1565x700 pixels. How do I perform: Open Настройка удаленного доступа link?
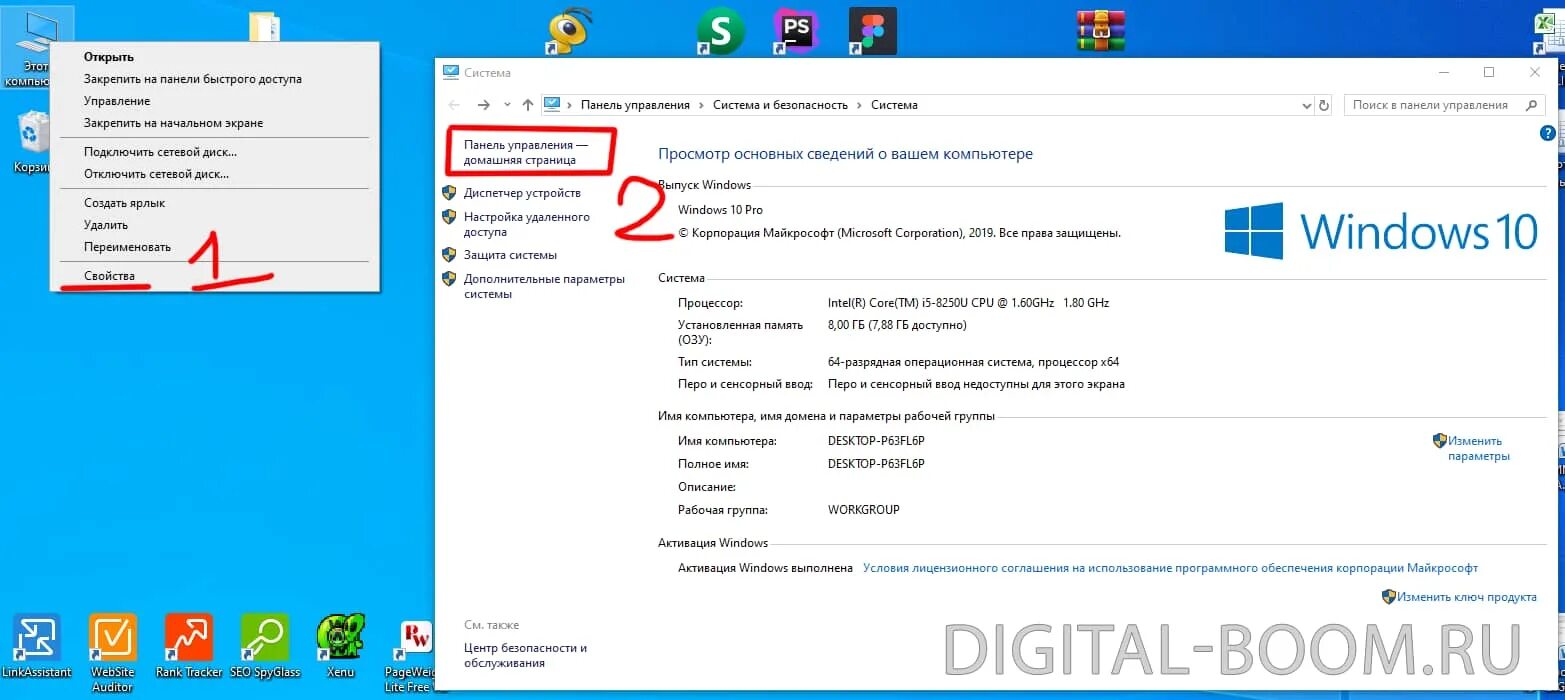[527, 224]
